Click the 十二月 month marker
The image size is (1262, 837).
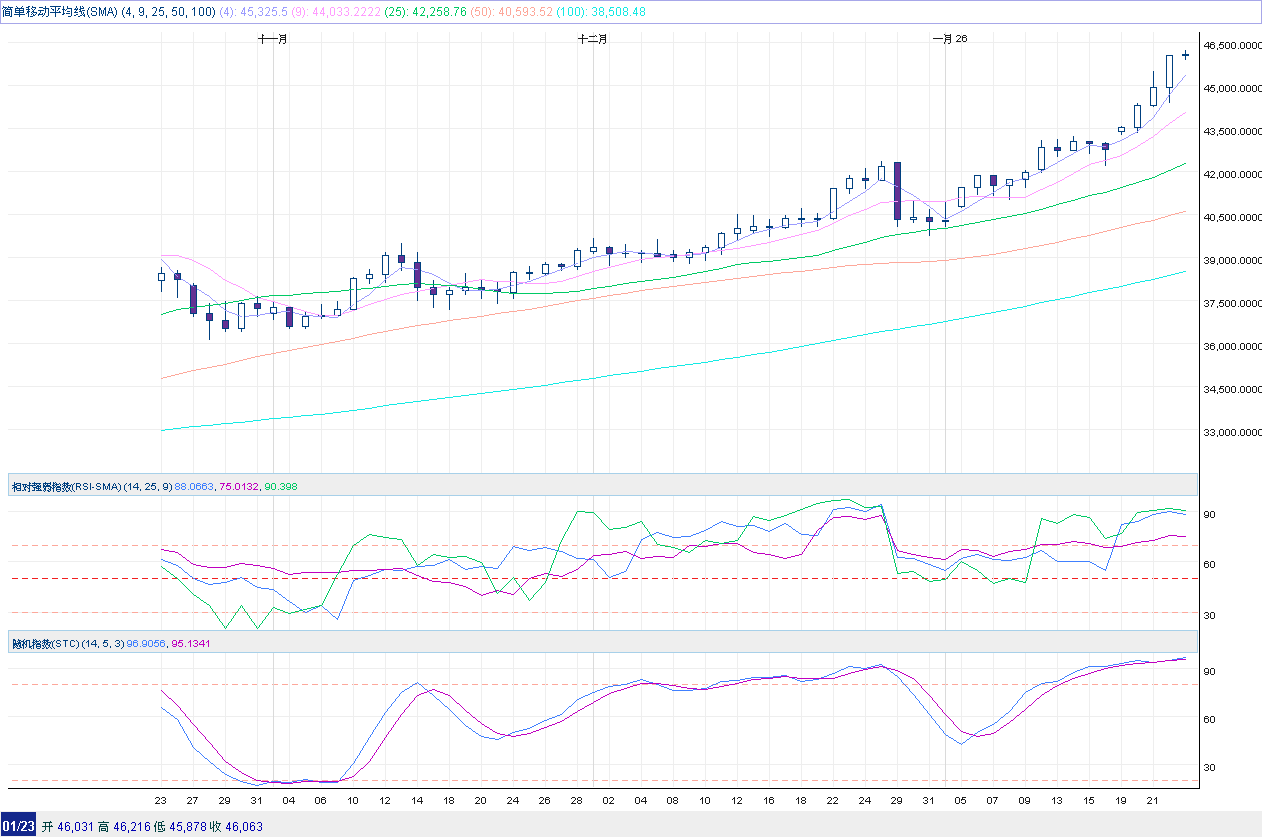pos(593,39)
